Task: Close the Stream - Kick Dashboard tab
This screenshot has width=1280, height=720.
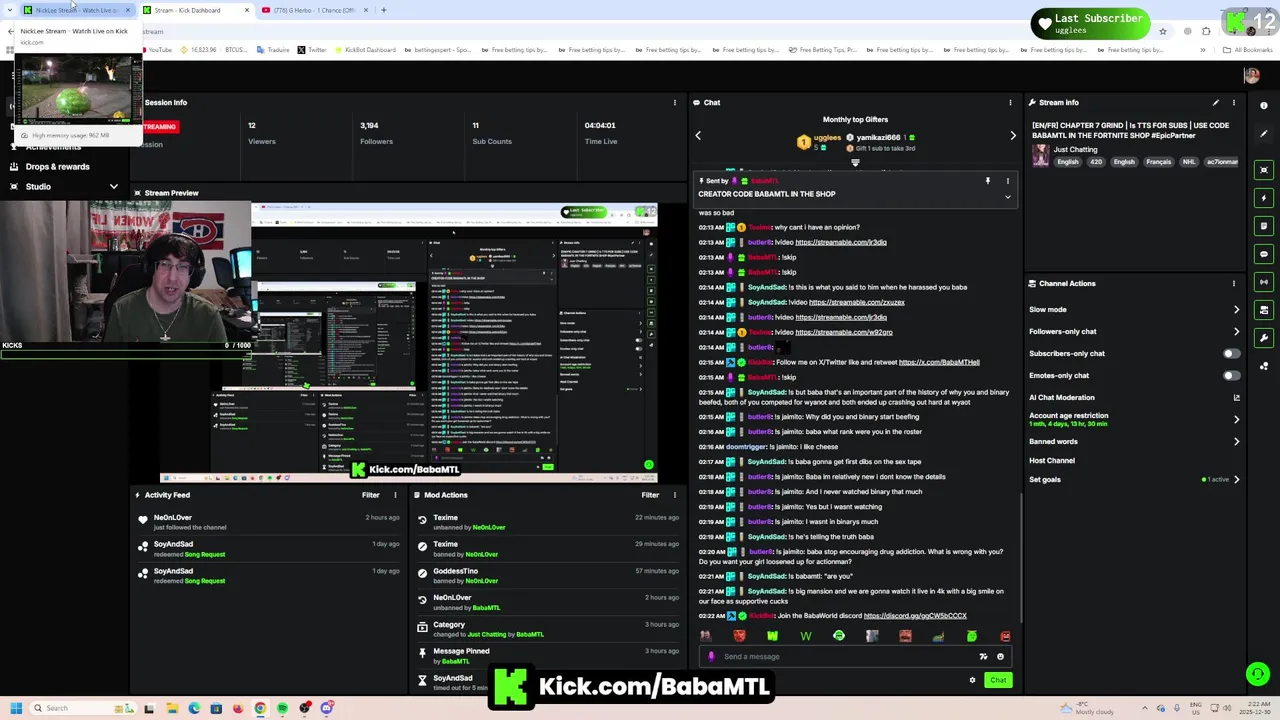Action: point(246,10)
